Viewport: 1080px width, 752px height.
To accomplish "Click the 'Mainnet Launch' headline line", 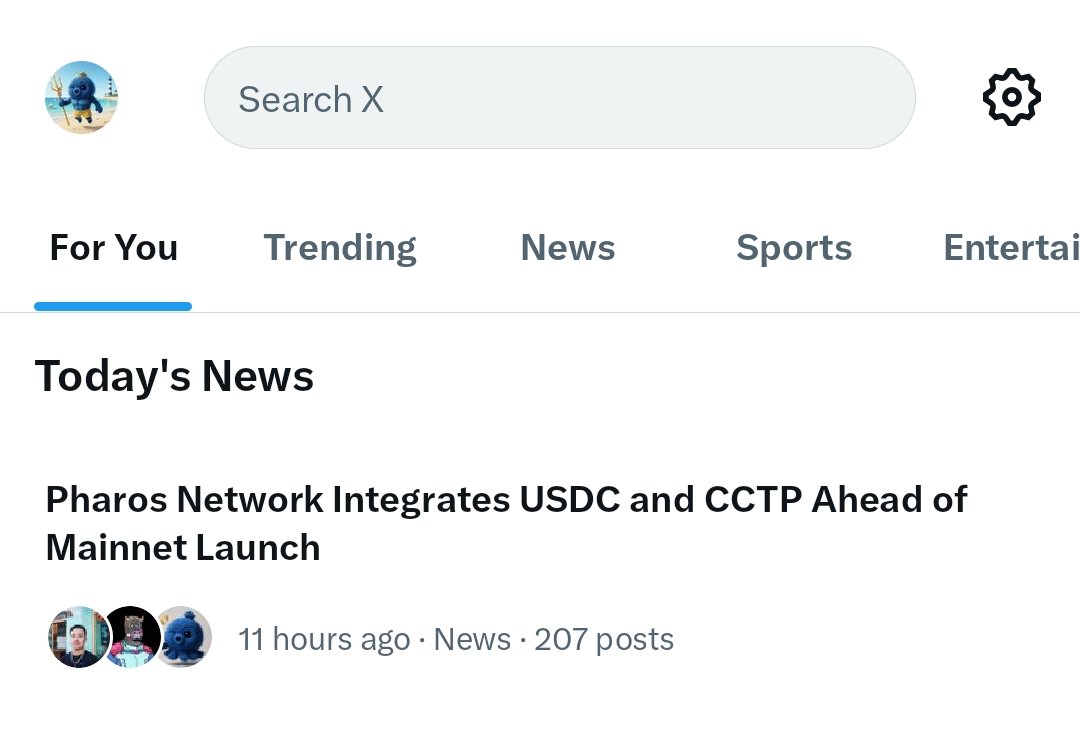I will 183,548.
